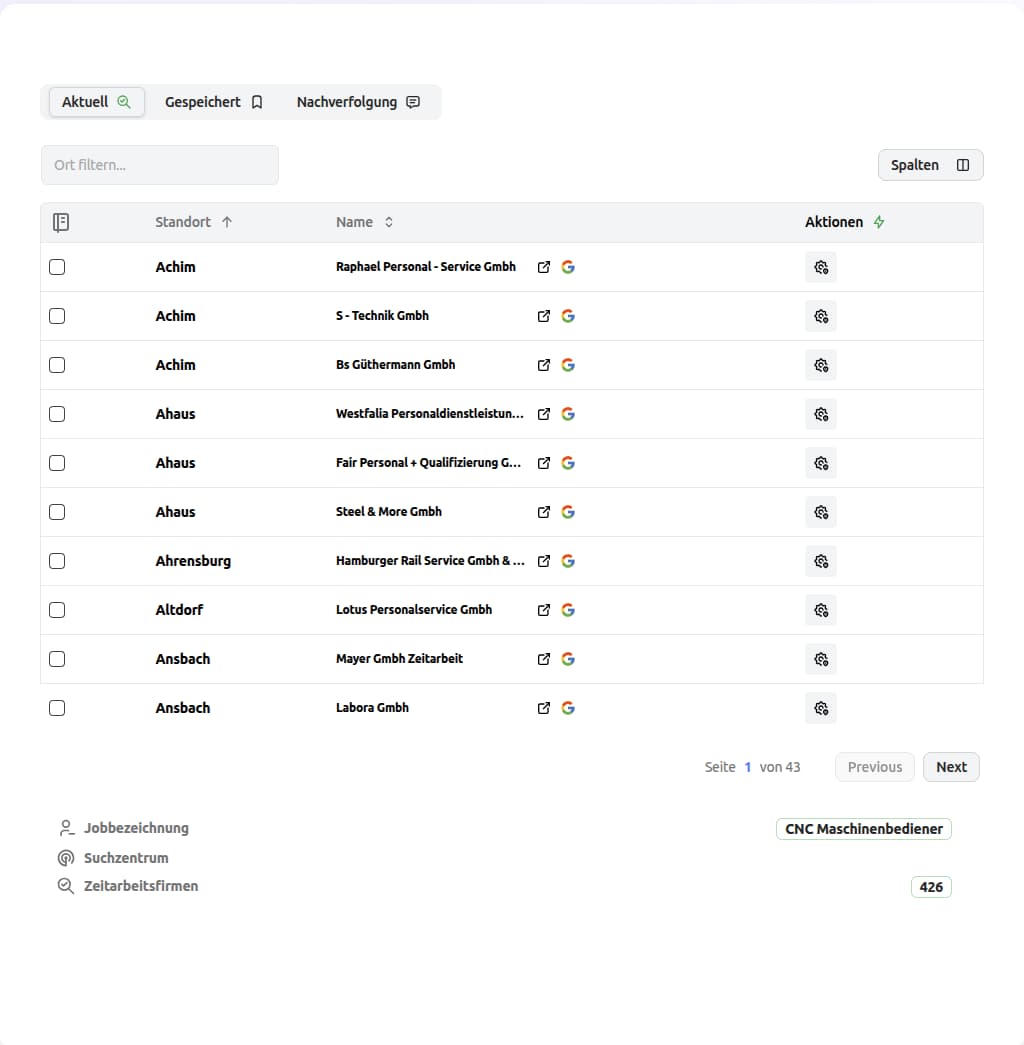Open actions gear for Hamburger Rail Service row
The image size is (1024, 1045).
point(820,561)
